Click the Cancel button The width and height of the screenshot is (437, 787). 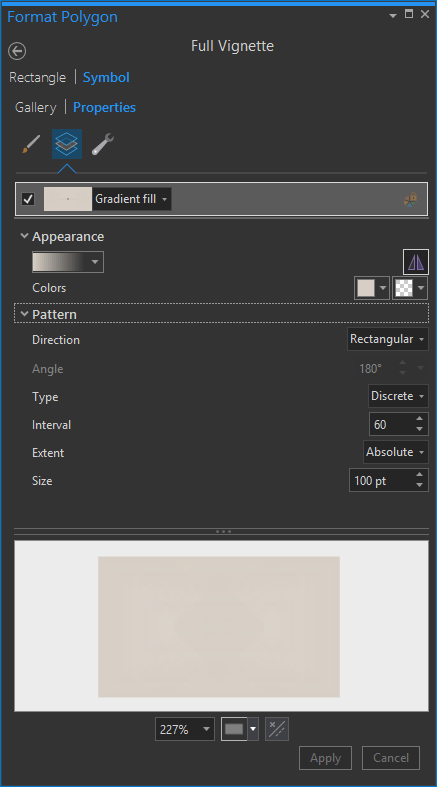point(391,758)
